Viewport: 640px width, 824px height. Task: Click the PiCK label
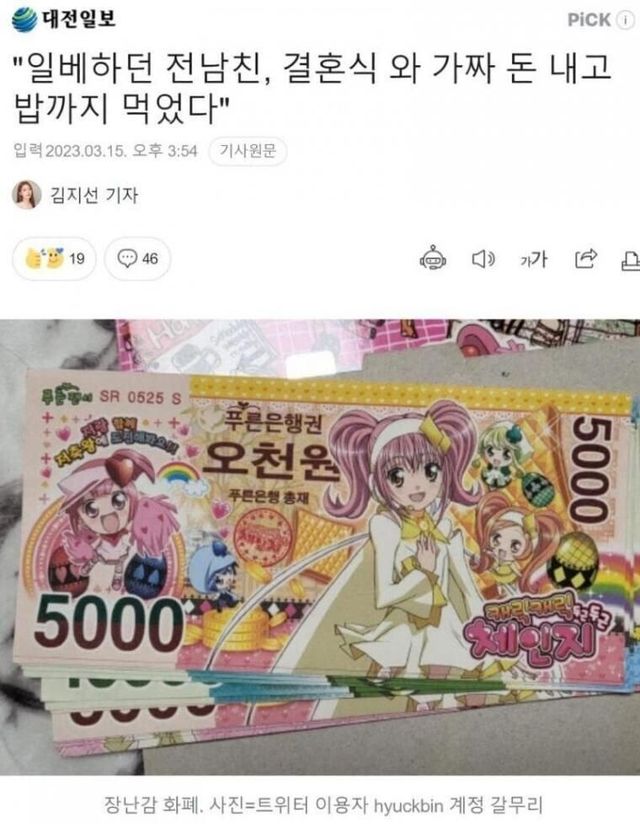point(589,20)
